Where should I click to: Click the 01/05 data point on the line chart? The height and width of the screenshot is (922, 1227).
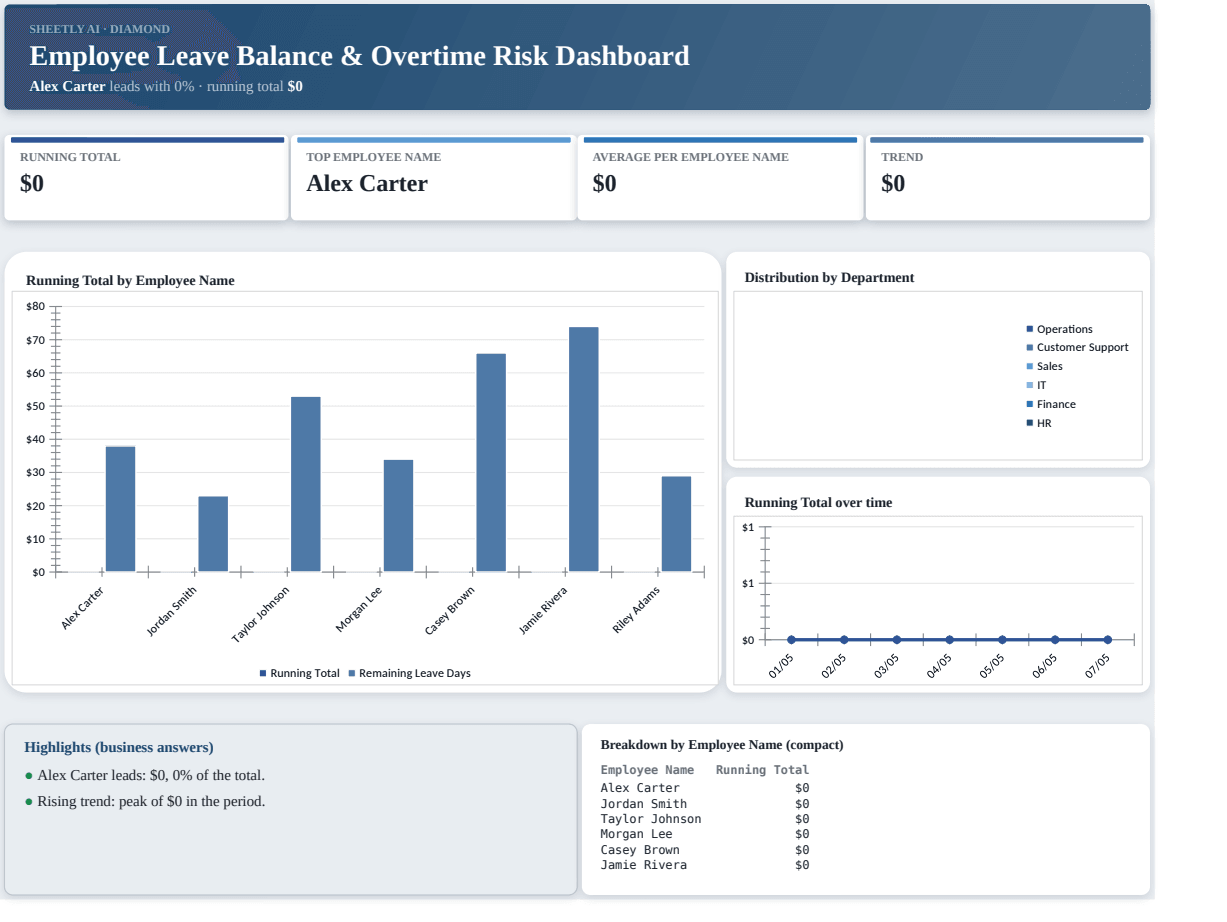tap(792, 640)
